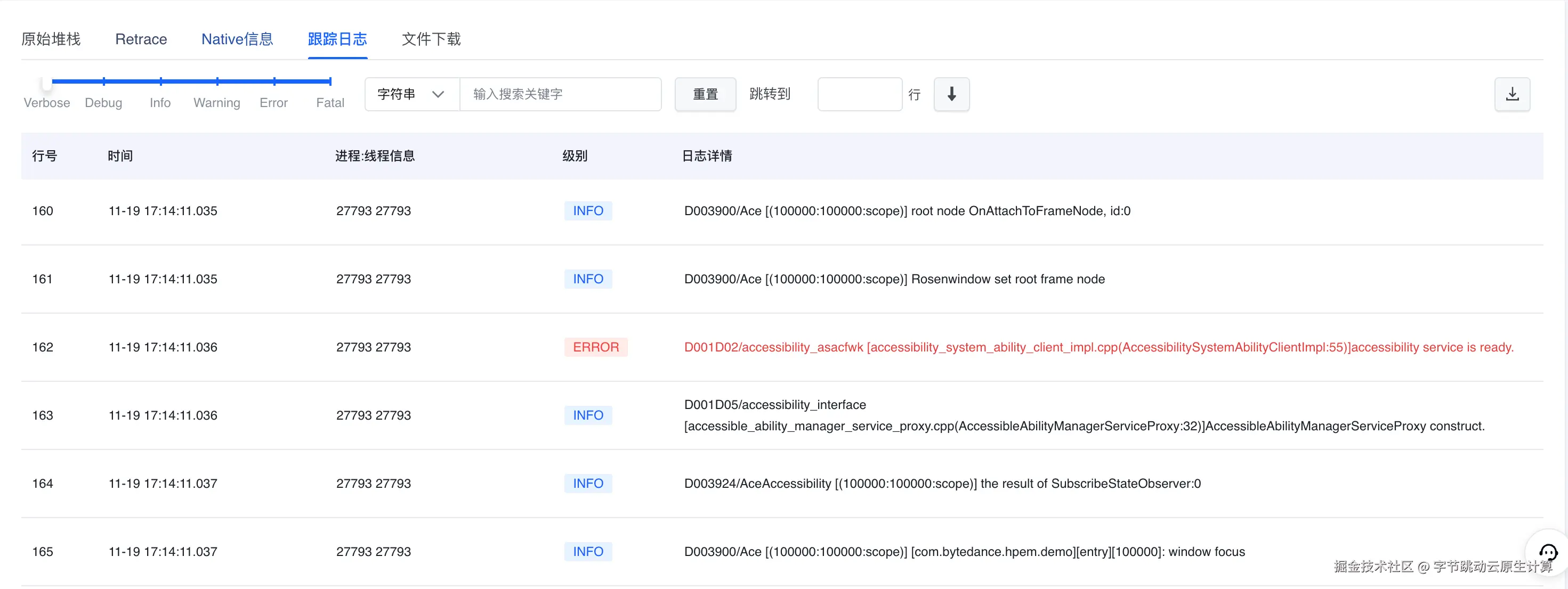Switch to the 原始堆栈 tab

coord(51,39)
